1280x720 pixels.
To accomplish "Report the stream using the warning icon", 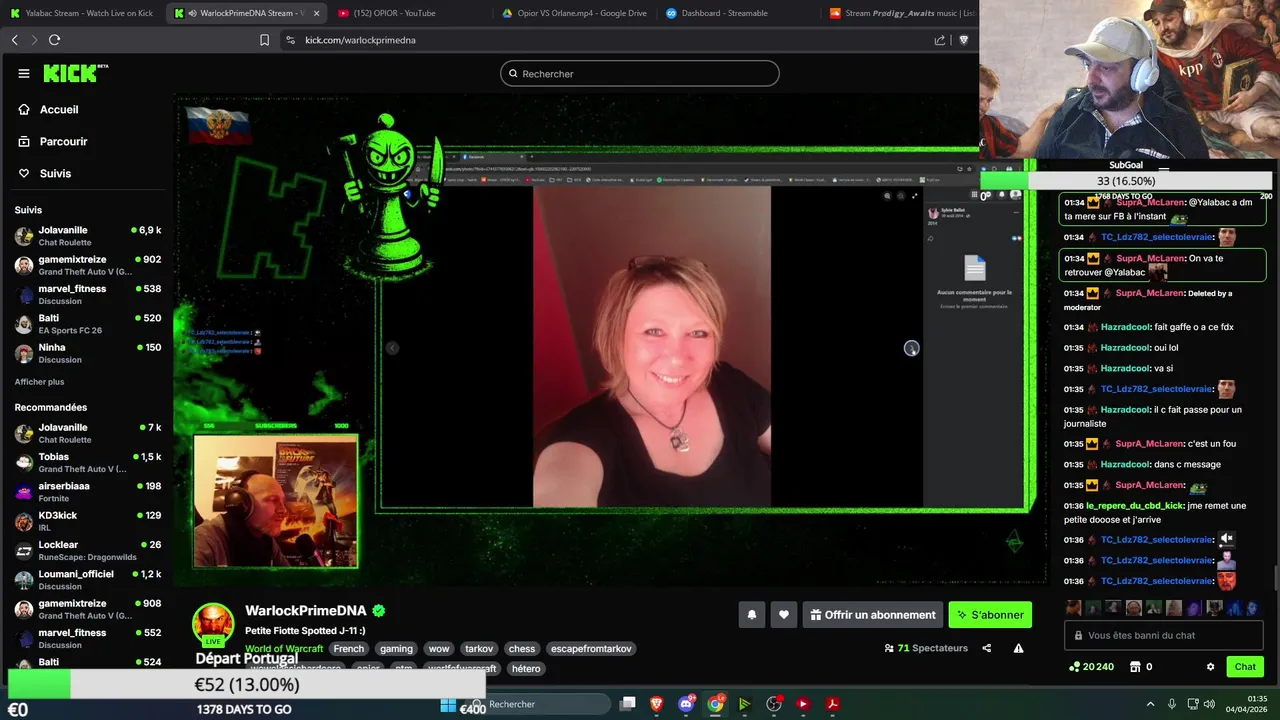I will click(x=1018, y=648).
